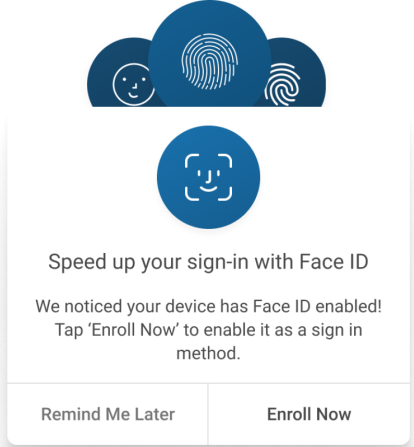
Task: Click the large center fingerprint icon
Action: pyautogui.click(x=210, y=61)
